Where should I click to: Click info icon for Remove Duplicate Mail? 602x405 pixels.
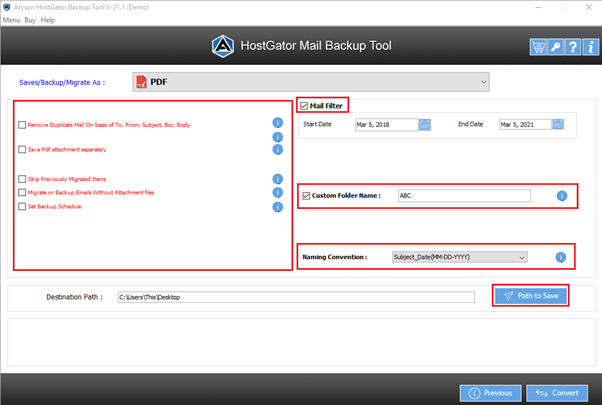tap(278, 123)
